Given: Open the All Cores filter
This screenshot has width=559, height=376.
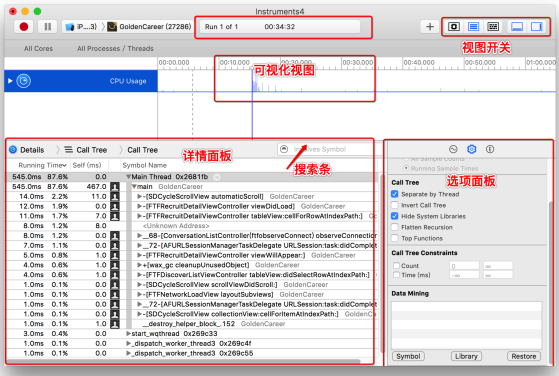Looking at the screenshot, I should click(x=39, y=48).
